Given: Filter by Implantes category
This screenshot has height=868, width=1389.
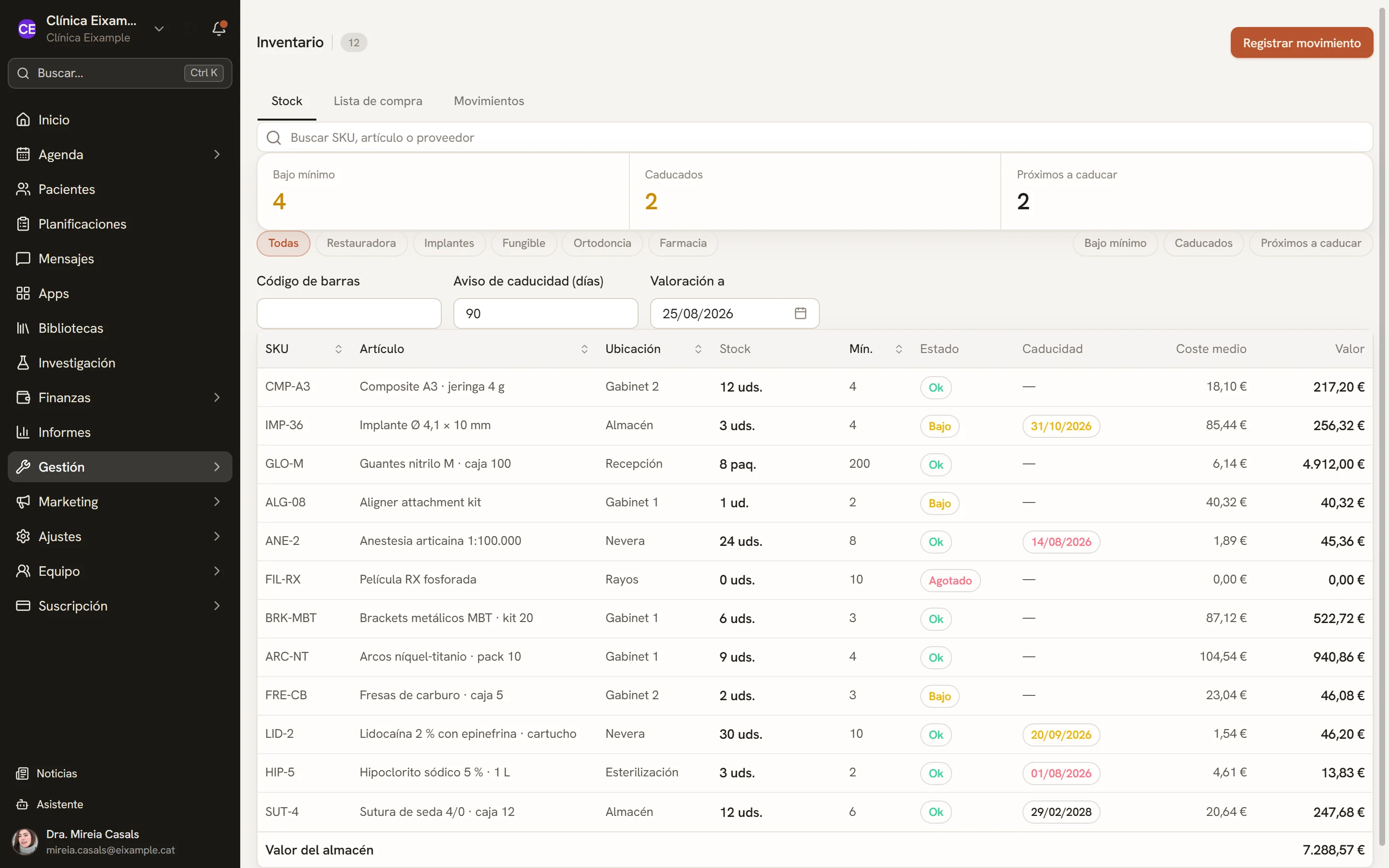Looking at the screenshot, I should click(449, 244).
